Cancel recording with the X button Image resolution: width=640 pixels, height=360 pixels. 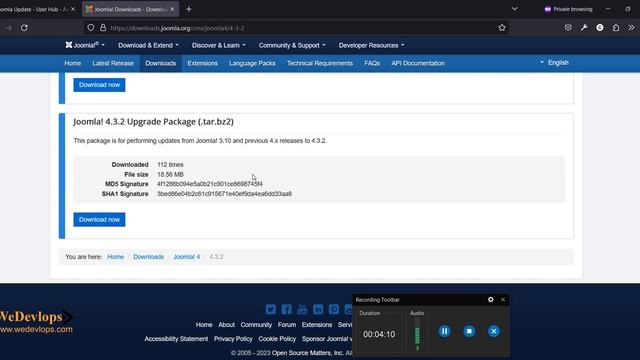(x=493, y=331)
